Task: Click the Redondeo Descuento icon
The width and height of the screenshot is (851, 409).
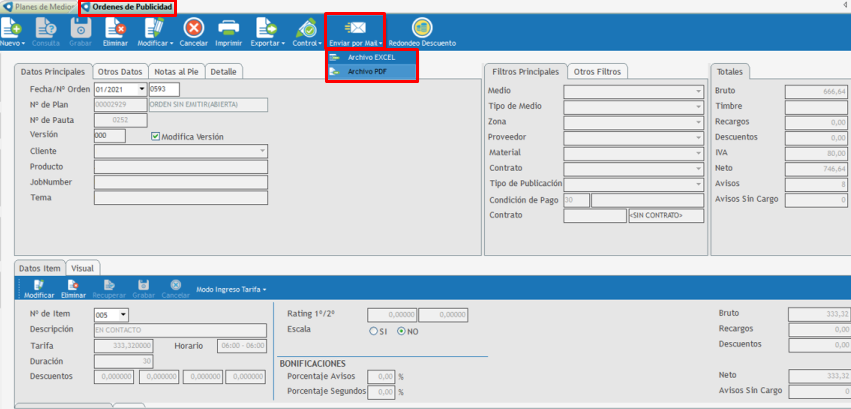Action: pos(422,28)
